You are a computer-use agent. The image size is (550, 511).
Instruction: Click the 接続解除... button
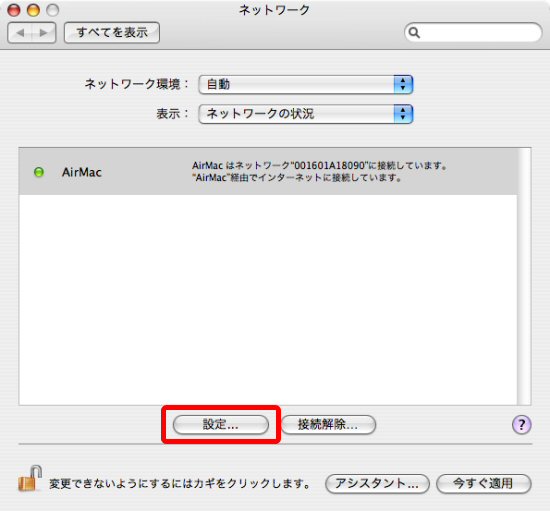[328, 424]
